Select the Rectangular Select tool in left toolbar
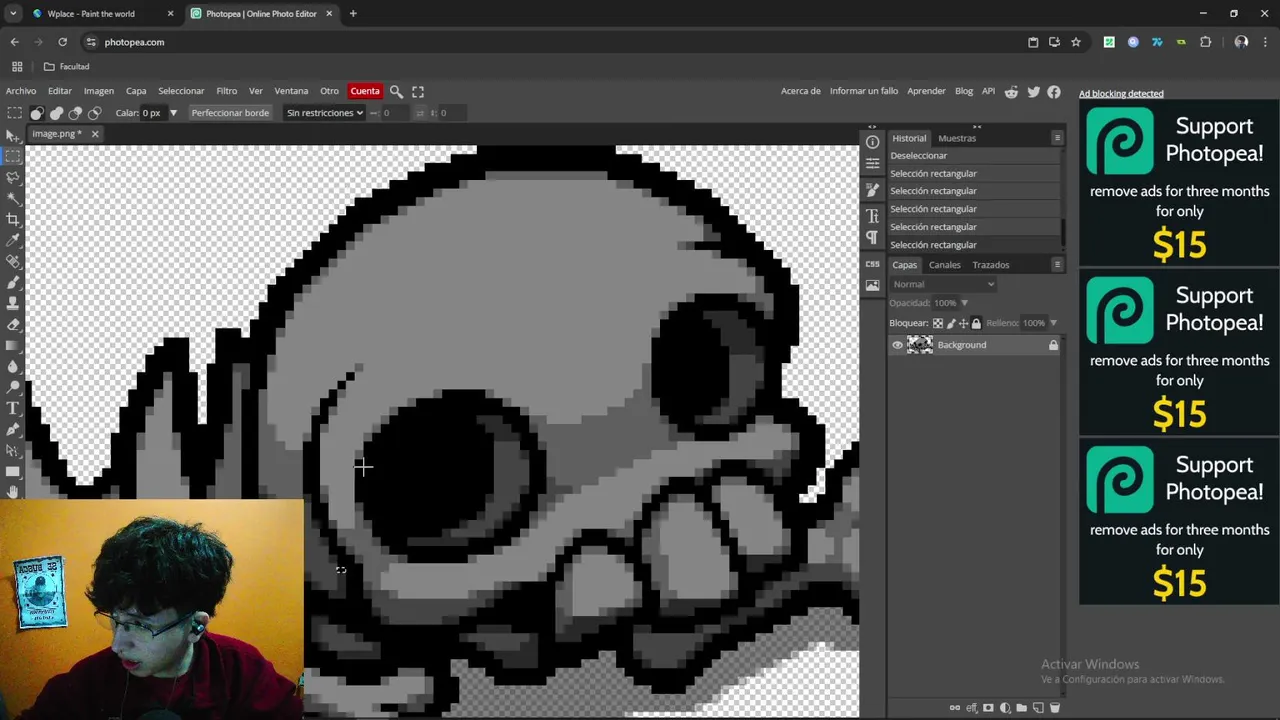Image resolution: width=1280 pixels, height=720 pixels. (13, 156)
